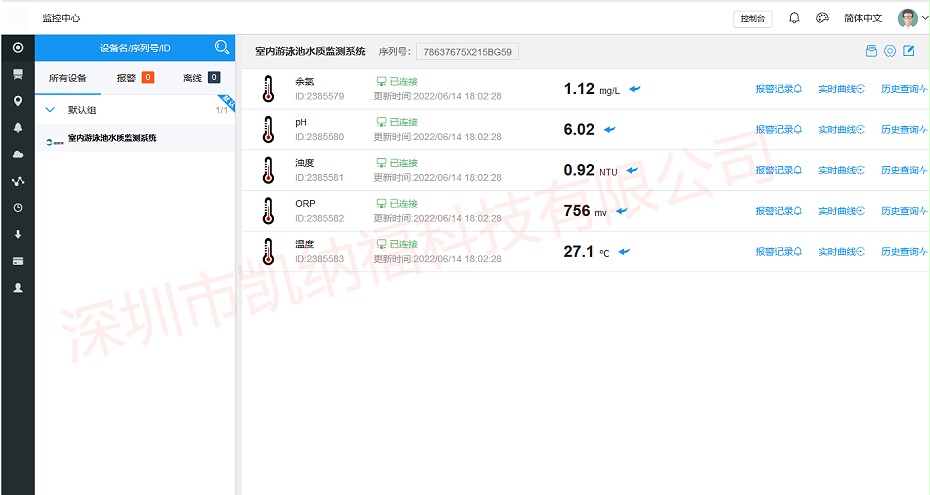Click the thermometer icon of ORP row

[268, 211]
